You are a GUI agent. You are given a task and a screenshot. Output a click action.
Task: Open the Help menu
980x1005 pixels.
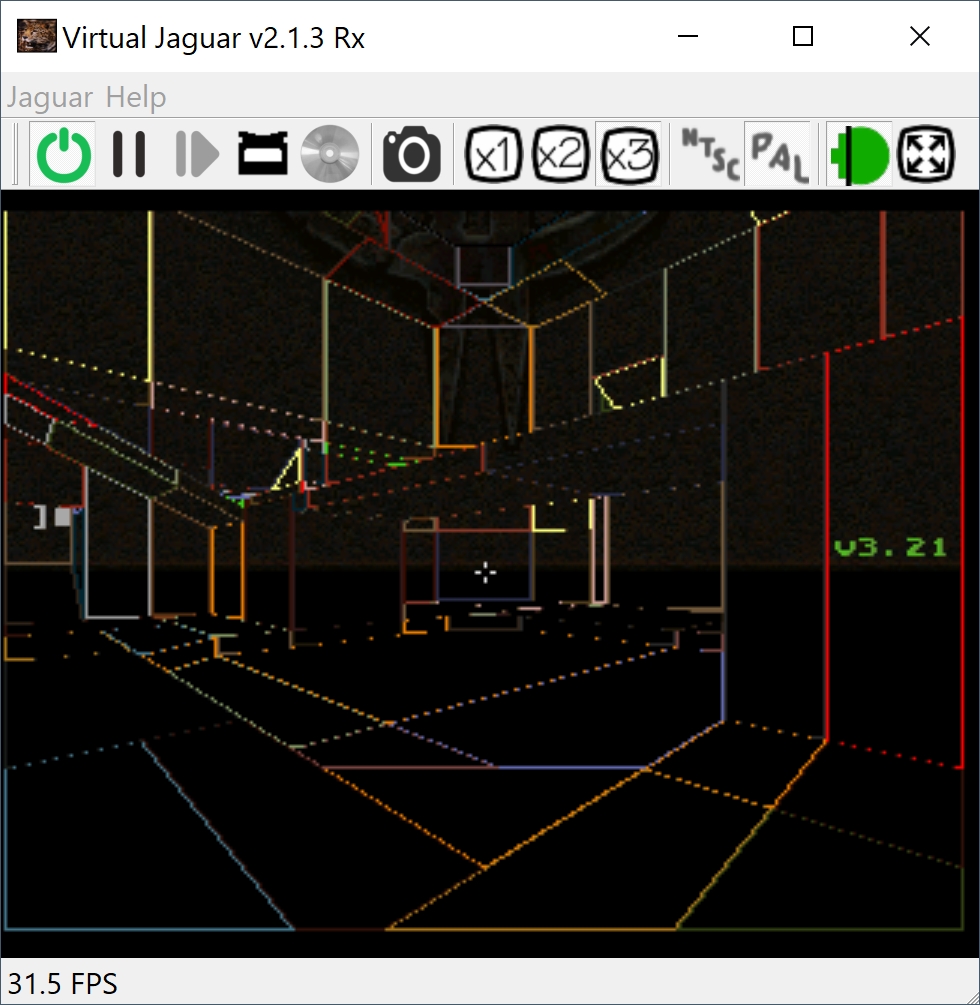(136, 98)
